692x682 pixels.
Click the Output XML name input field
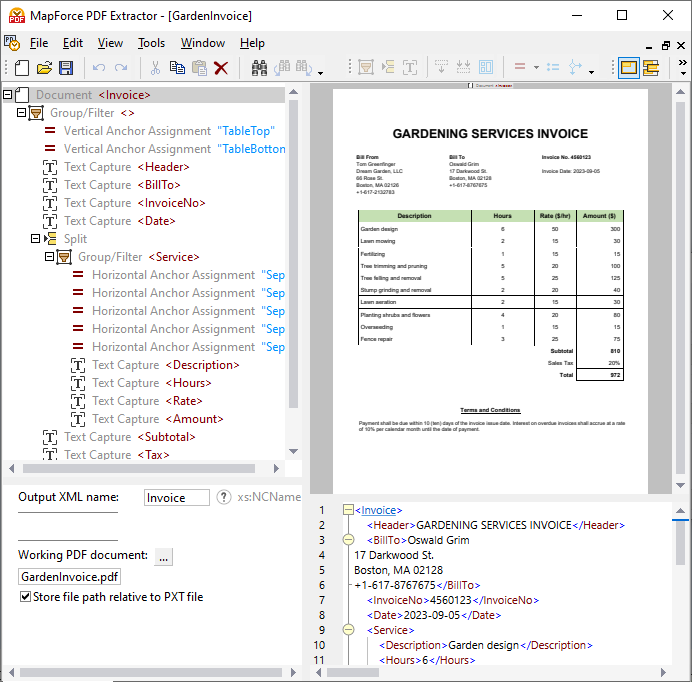(x=176, y=497)
